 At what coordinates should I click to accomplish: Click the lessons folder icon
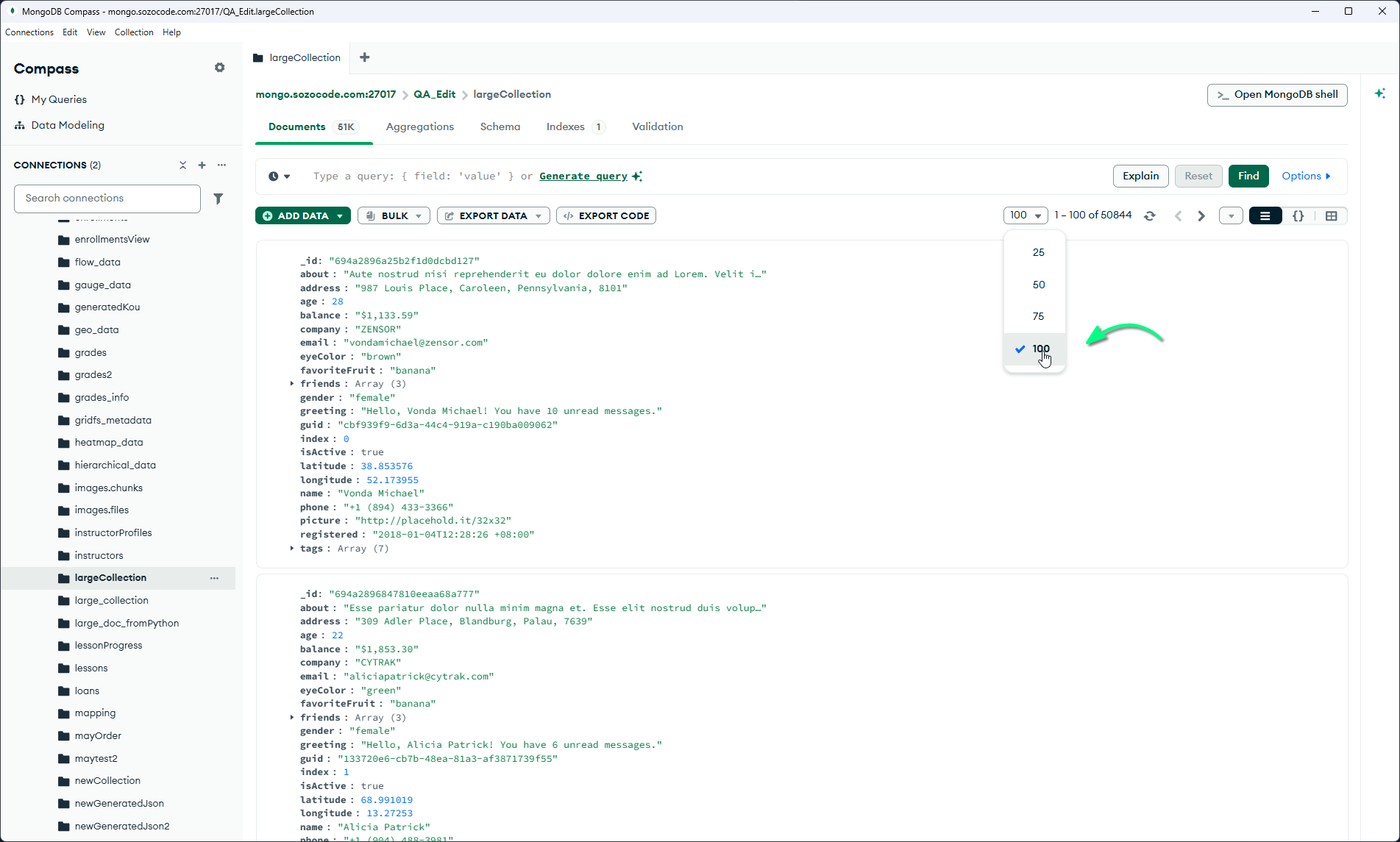coord(64,668)
